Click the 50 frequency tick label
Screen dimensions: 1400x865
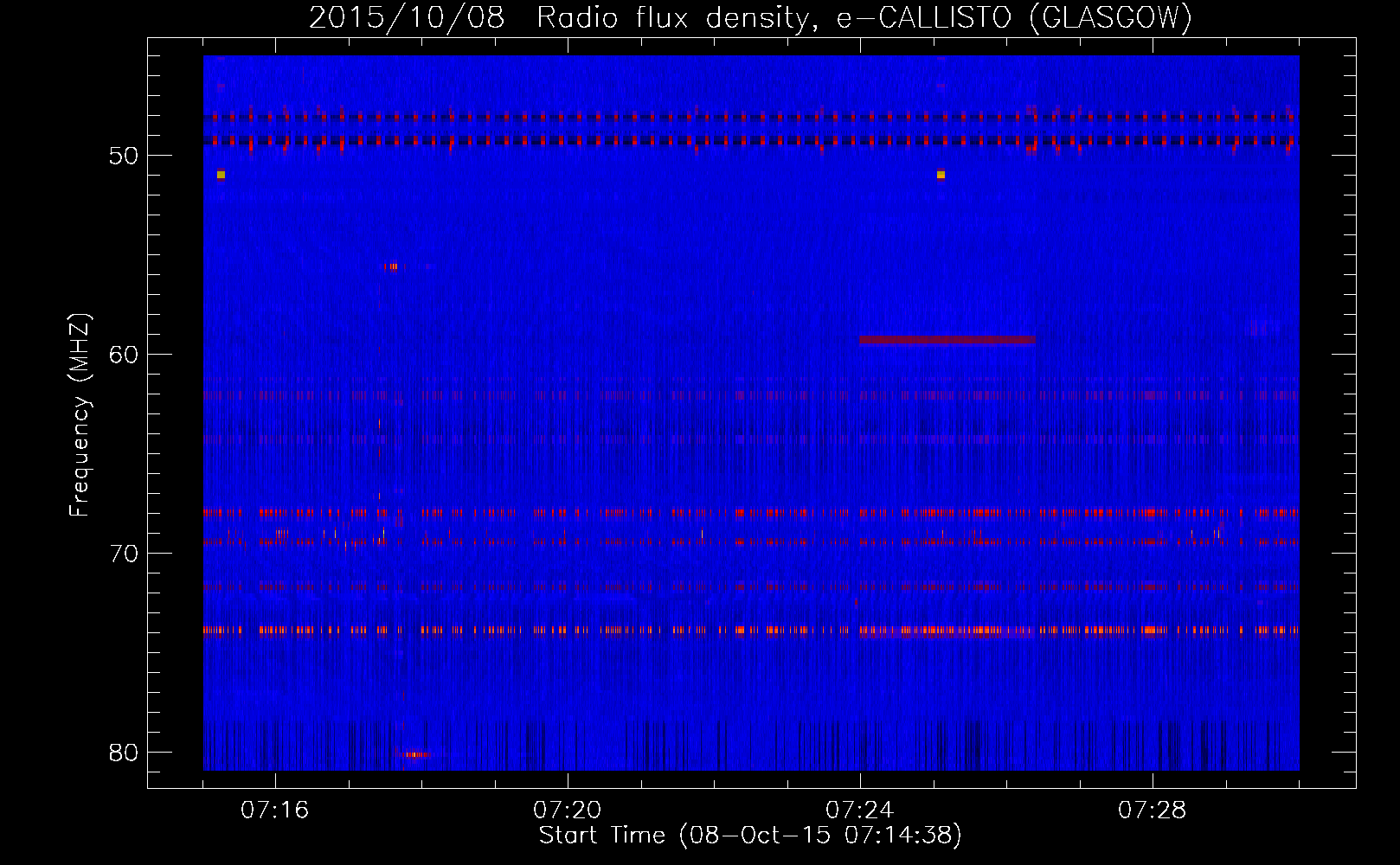124,156
